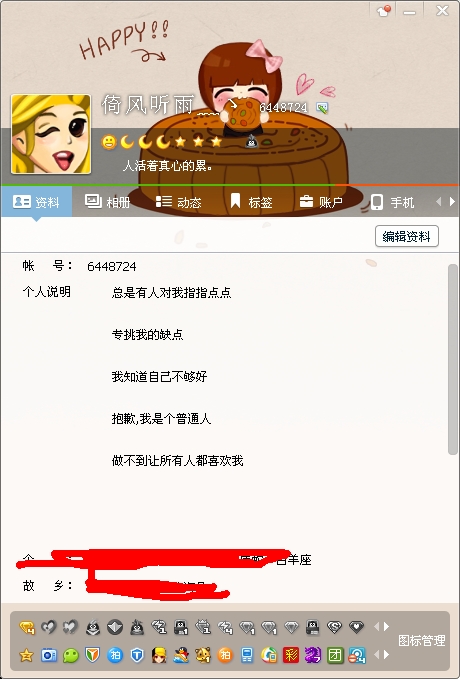This screenshot has width=460, height=679.
Task: Click the vertical scrollbar of the profile panel
Action: pos(453,359)
